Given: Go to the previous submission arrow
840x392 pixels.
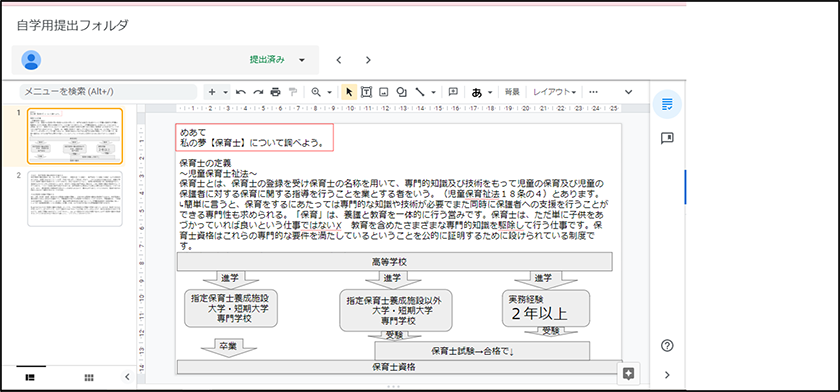Looking at the screenshot, I should pos(339,60).
